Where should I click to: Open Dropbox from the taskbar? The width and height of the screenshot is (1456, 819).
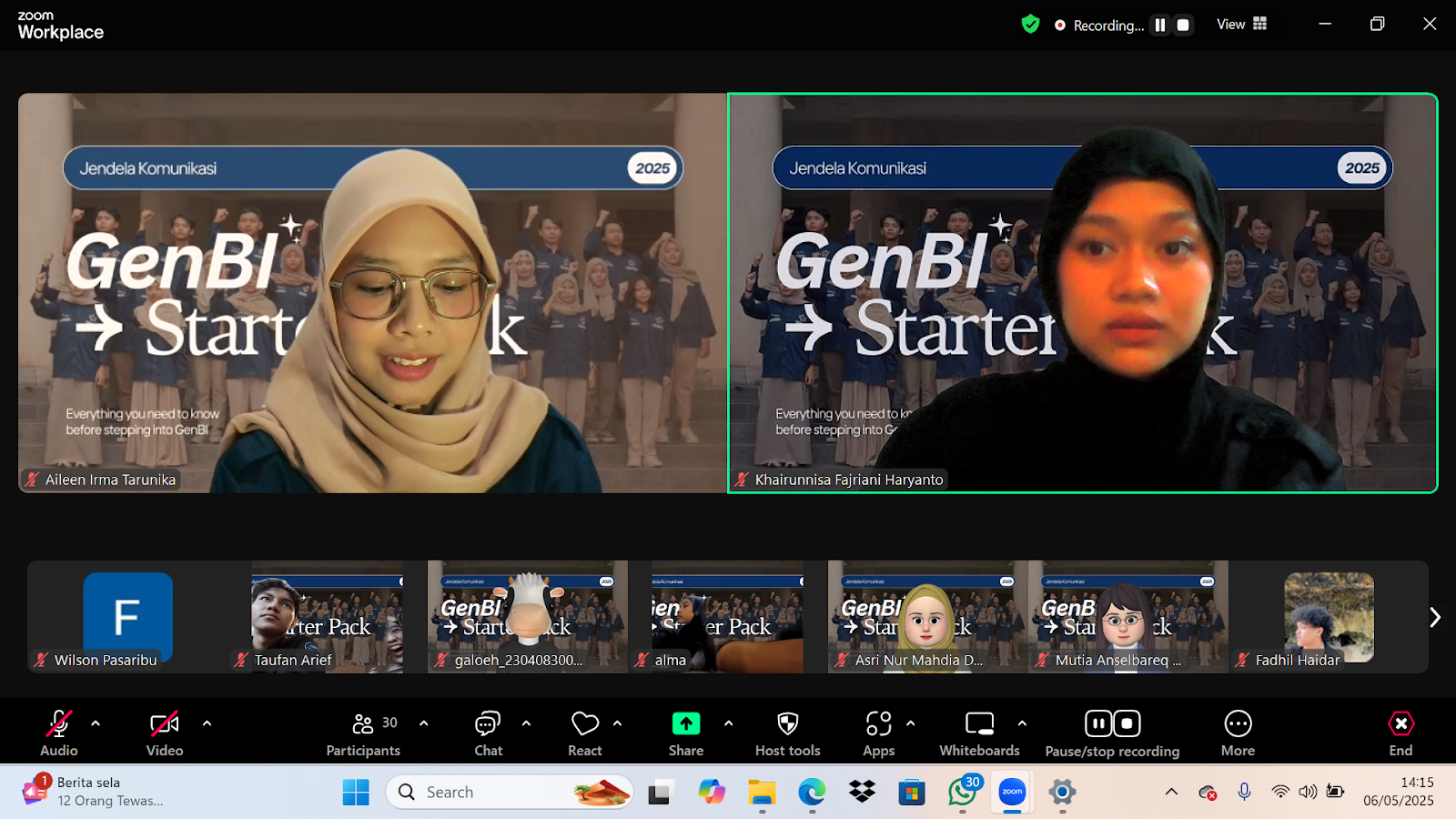click(862, 793)
